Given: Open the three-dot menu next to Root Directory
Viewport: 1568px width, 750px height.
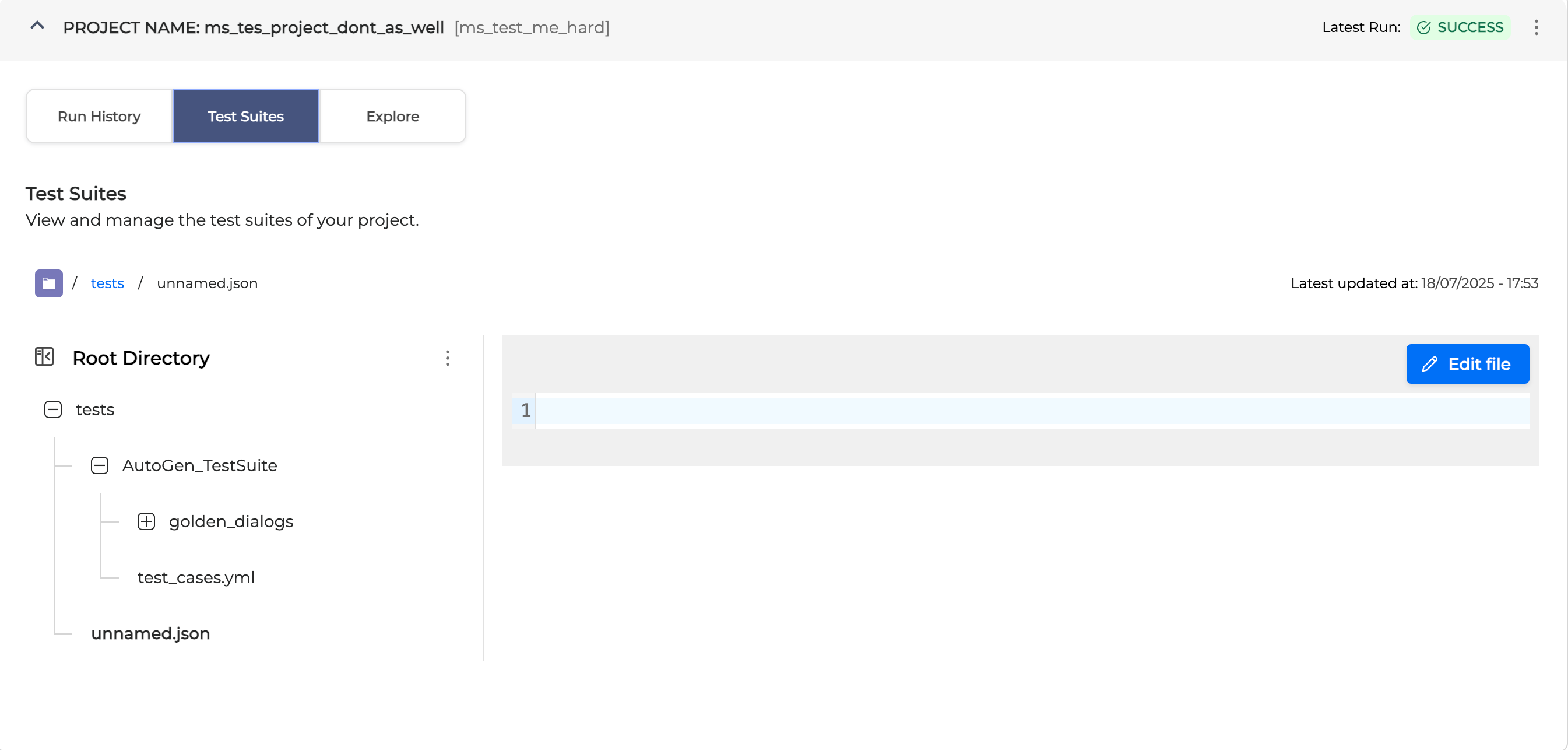Looking at the screenshot, I should pyautogui.click(x=448, y=358).
